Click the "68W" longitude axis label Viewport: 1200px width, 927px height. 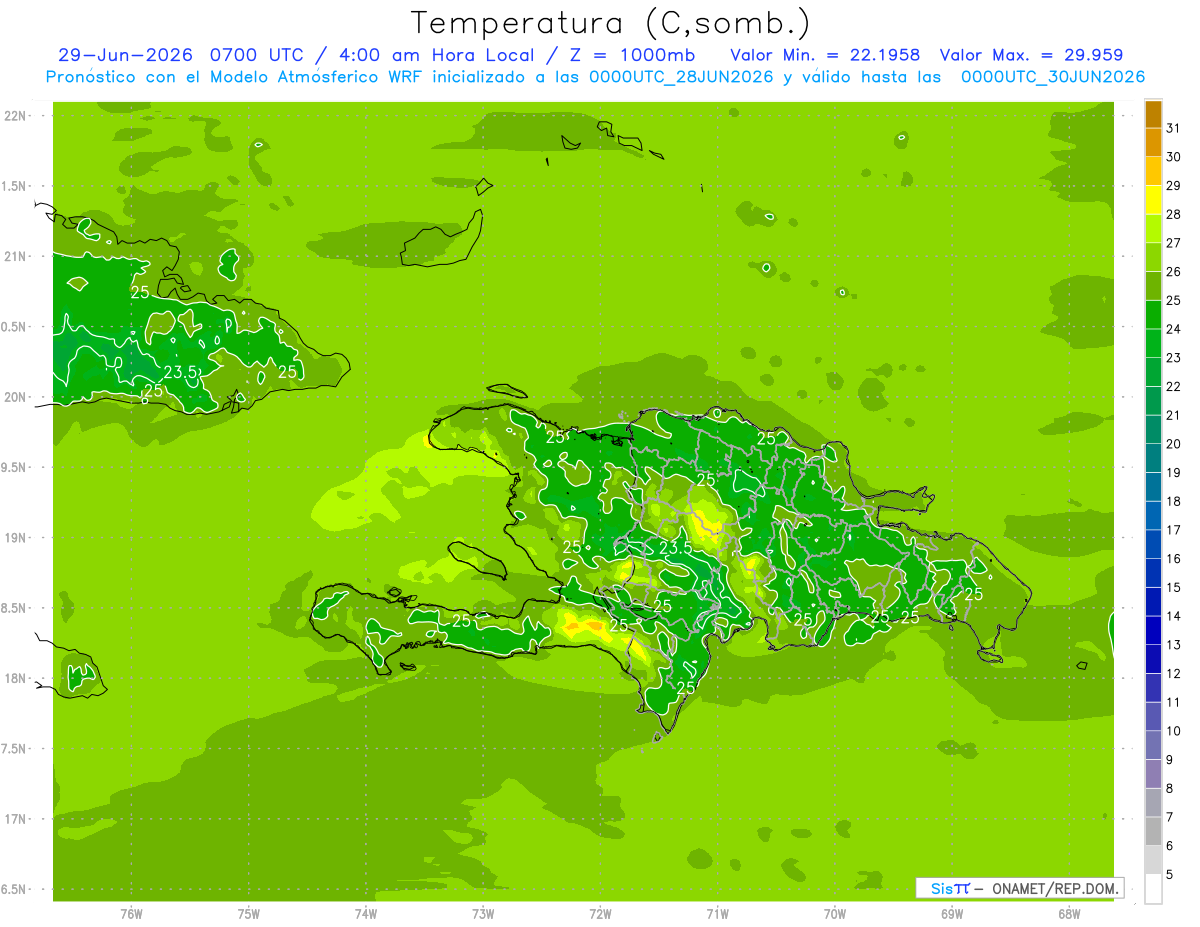point(1069,912)
